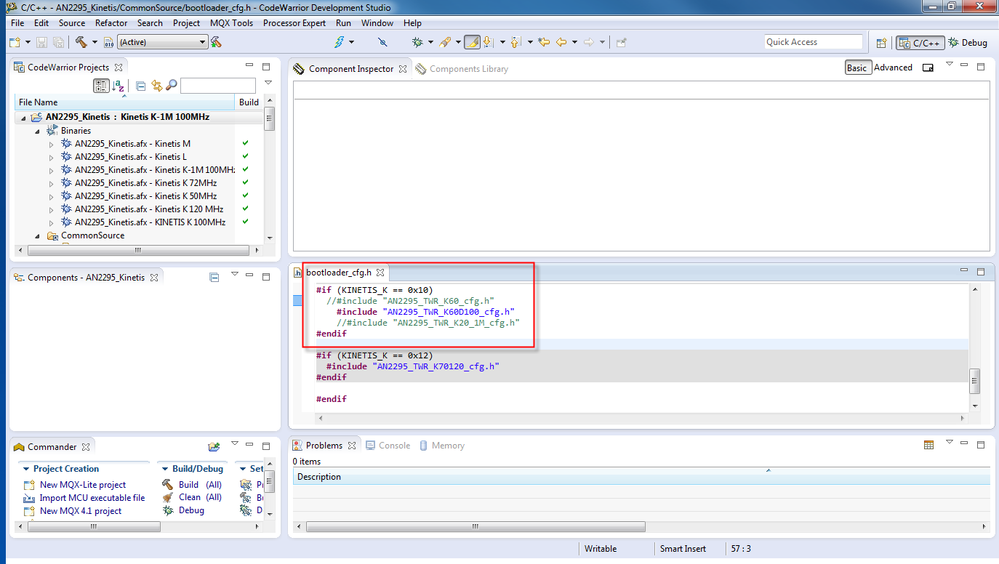
Task: Toggle the C/C++ perspective button
Action: pyautogui.click(x=918, y=43)
